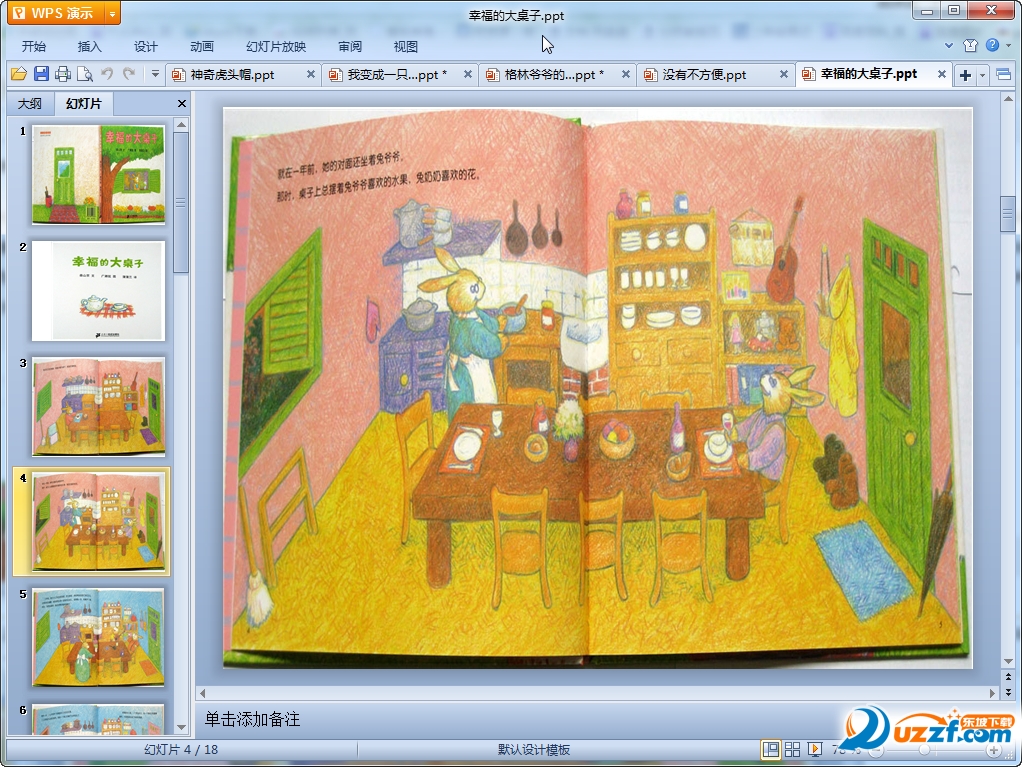Viewport: 1022px width, 767px height.
Task: Expand the new document dropdown arrow
Action: click(982, 76)
